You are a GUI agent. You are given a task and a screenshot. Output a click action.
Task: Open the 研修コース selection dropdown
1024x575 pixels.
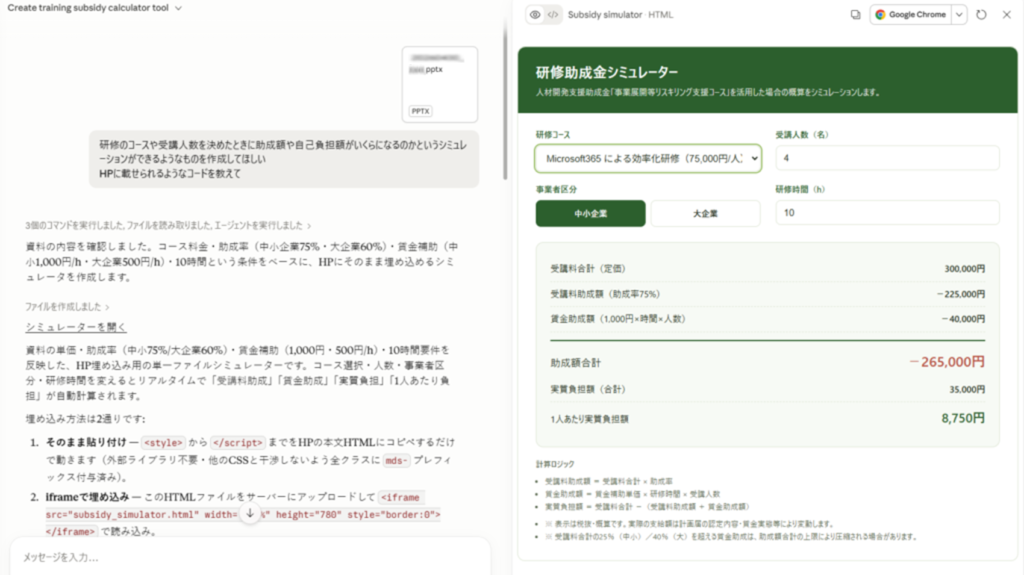[x=648, y=158]
